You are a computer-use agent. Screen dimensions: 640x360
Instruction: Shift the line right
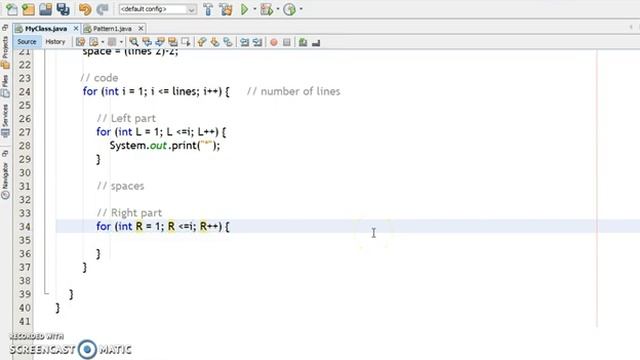click(258, 42)
